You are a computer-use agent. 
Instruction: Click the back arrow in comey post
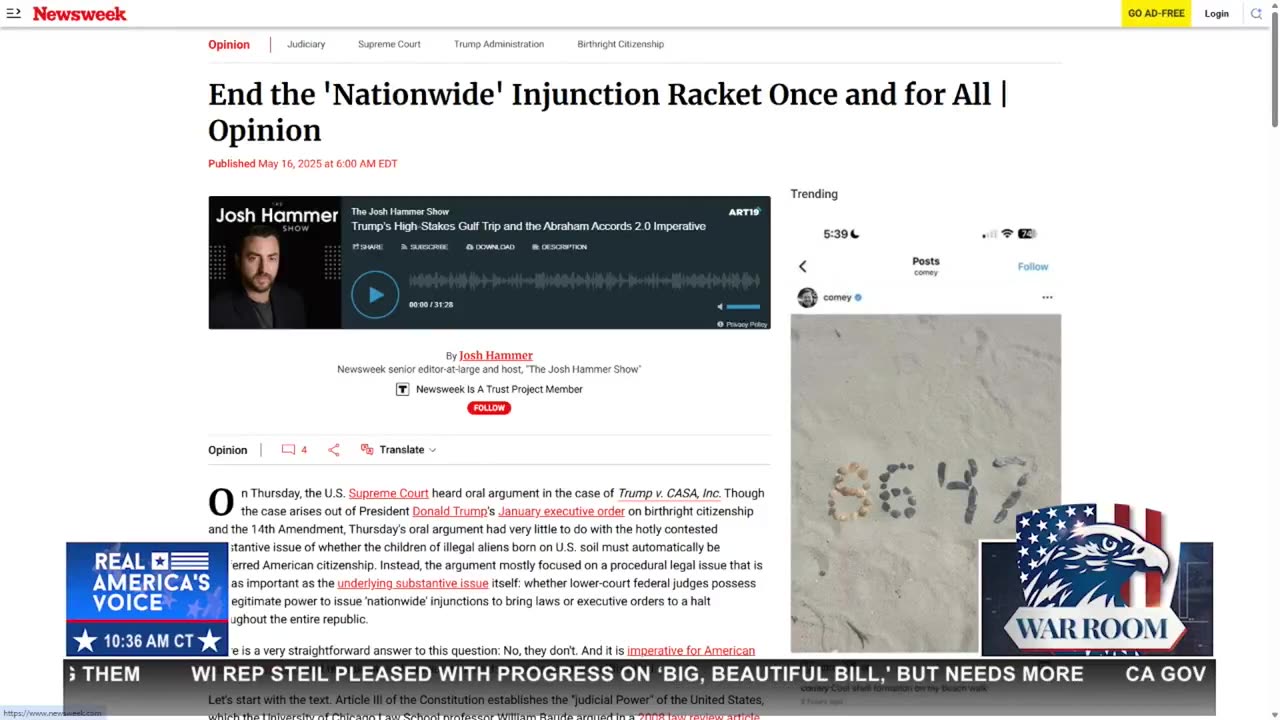[802, 266]
